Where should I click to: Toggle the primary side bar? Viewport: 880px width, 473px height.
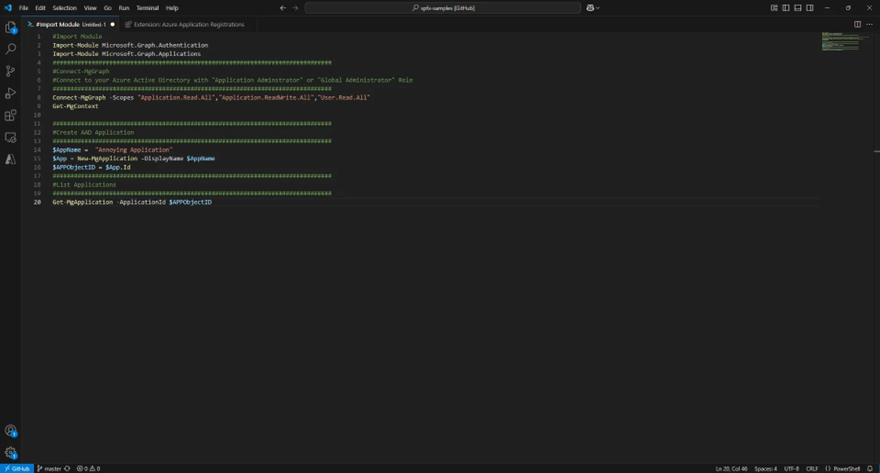[786, 8]
